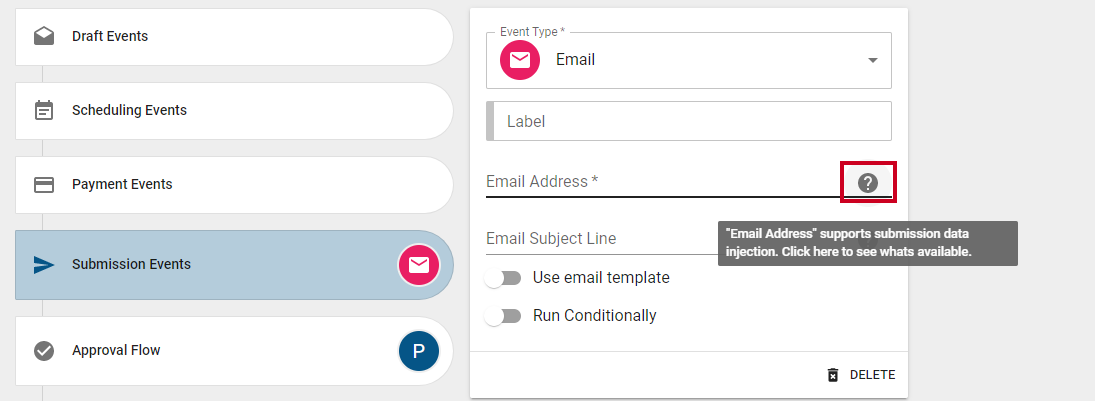Click the trash icon next to Delete

(832, 375)
